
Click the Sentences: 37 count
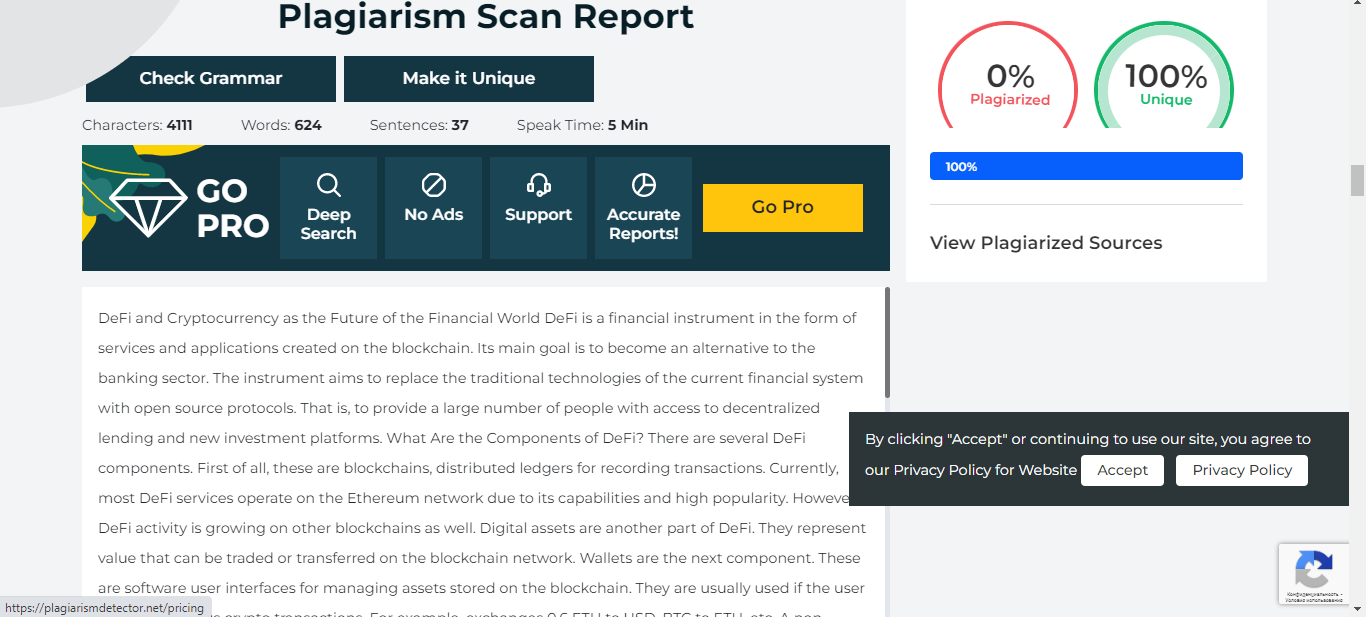tap(419, 125)
